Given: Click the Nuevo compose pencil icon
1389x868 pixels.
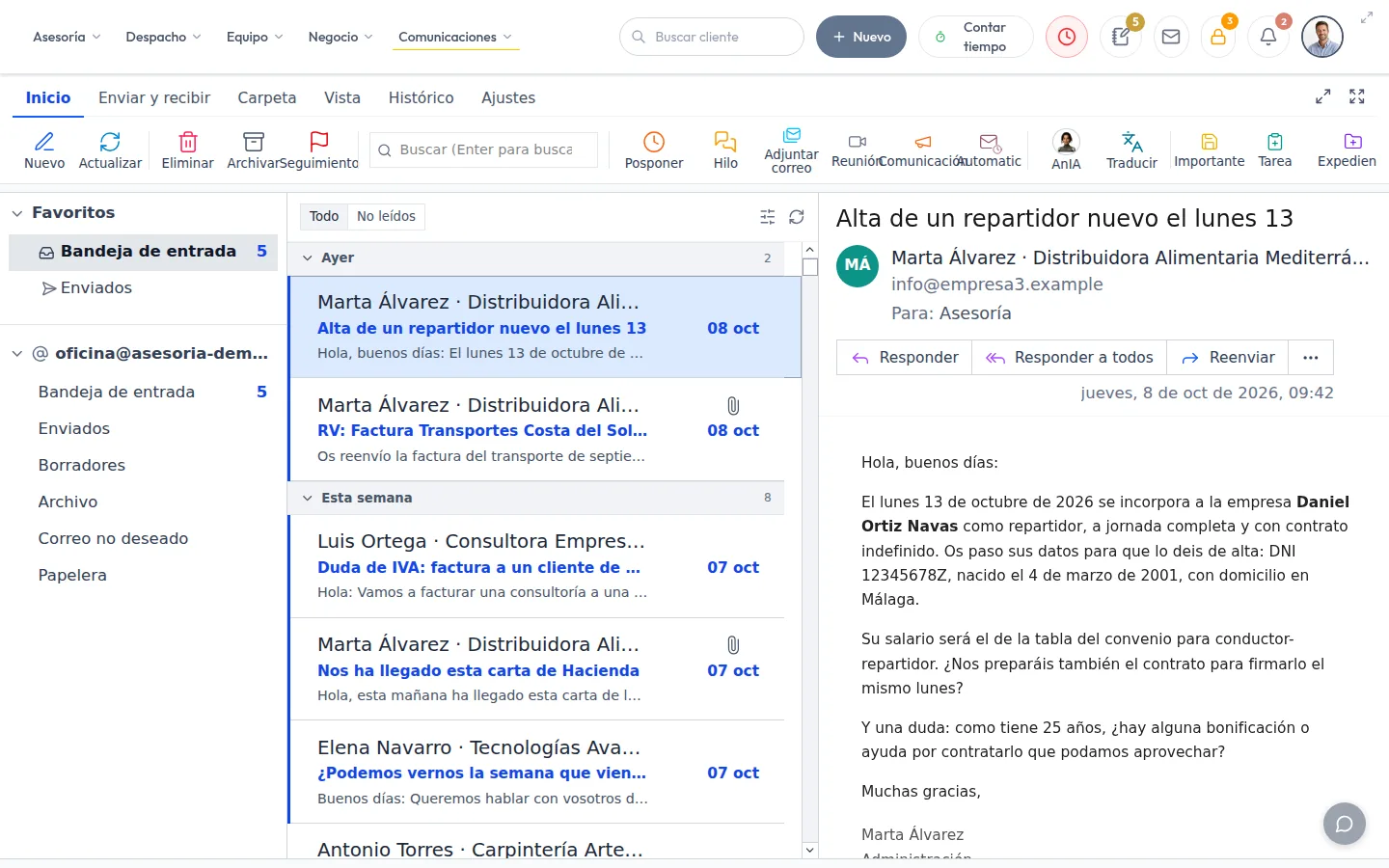Looking at the screenshot, I should (x=44, y=142).
